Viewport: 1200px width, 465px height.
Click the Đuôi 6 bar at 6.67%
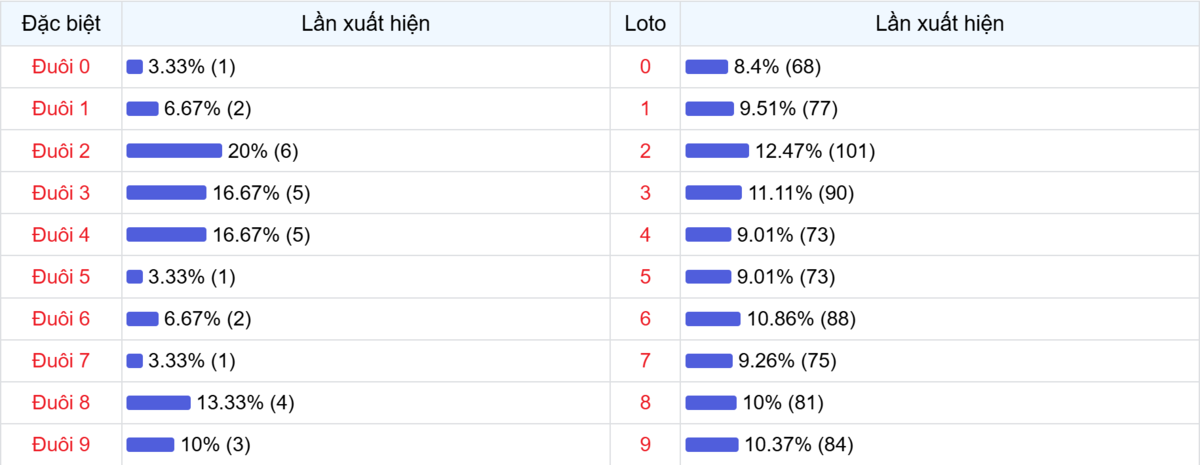[142, 319]
